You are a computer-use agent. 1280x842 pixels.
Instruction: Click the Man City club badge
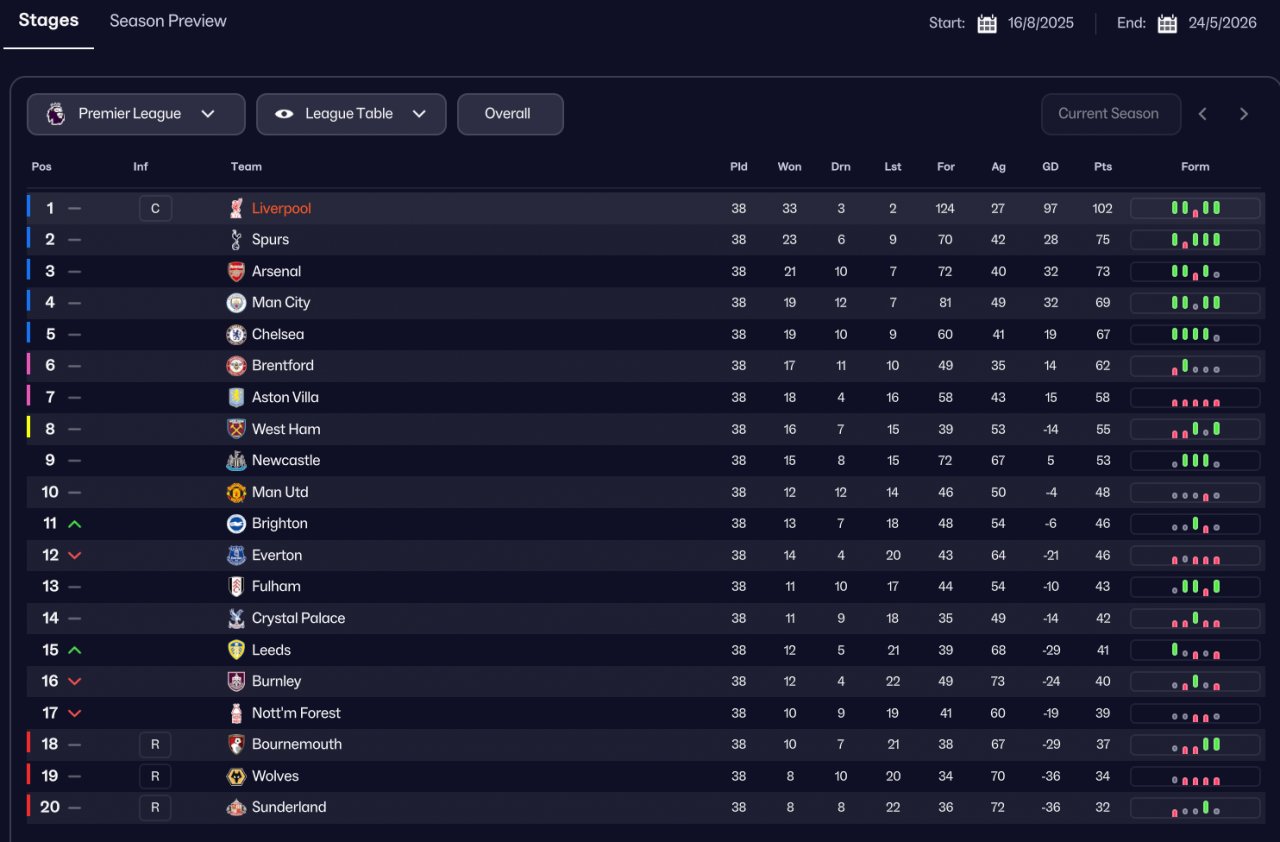(236, 303)
